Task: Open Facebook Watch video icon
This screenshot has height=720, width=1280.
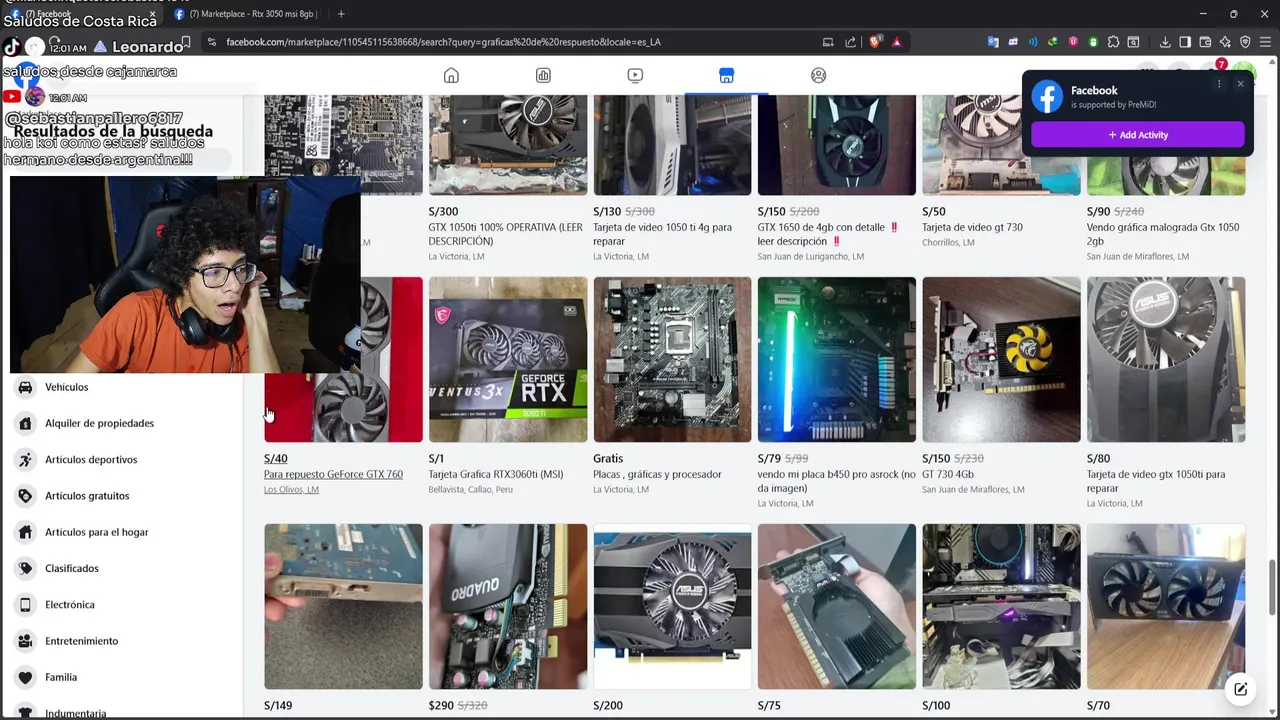Action: (x=635, y=76)
